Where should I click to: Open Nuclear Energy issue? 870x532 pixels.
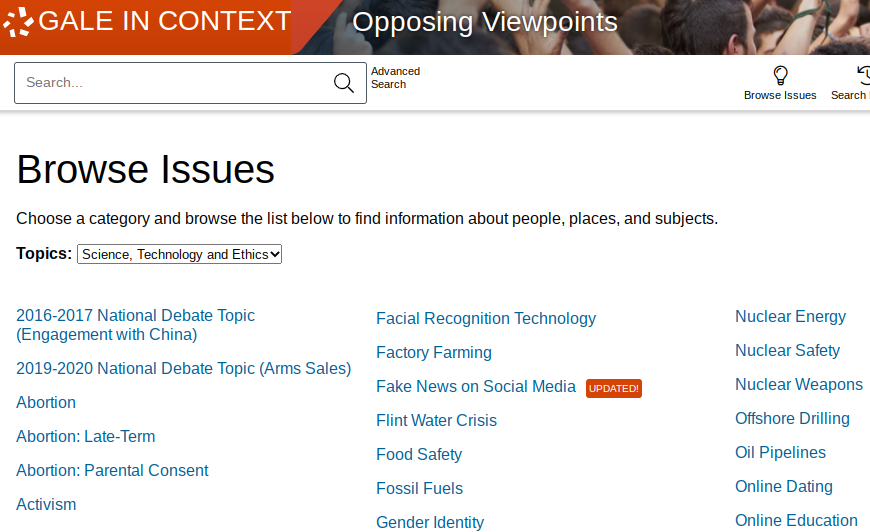[791, 316]
